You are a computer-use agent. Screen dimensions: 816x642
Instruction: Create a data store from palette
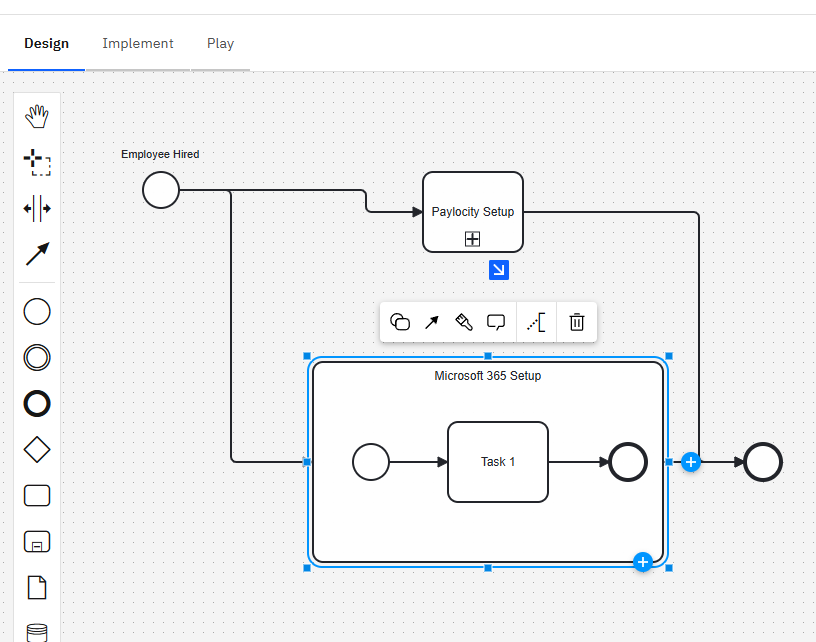[37, 632]
